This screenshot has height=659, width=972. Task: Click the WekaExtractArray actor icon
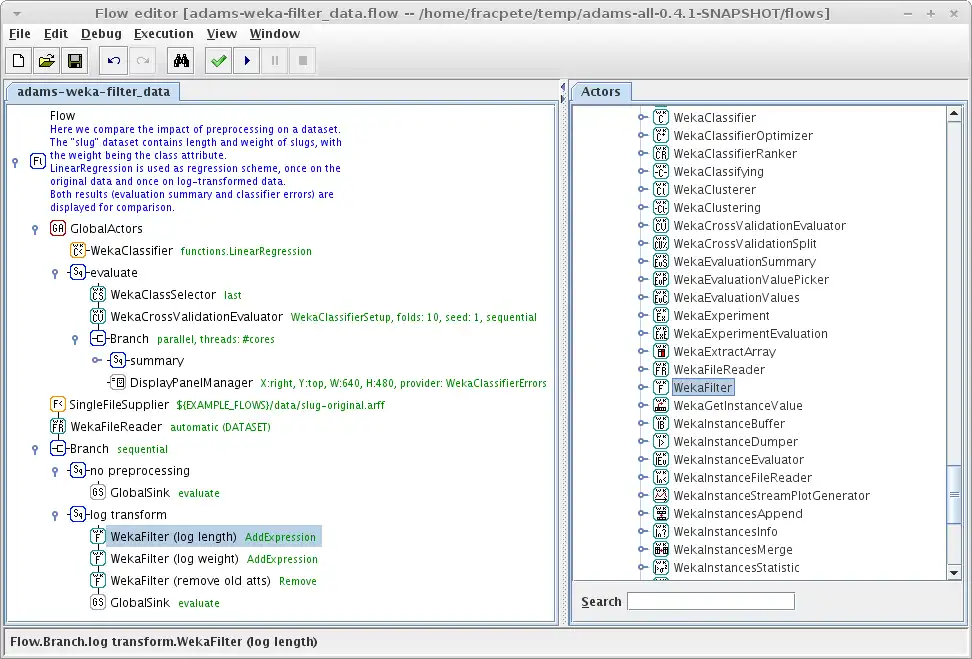point(661,351)
